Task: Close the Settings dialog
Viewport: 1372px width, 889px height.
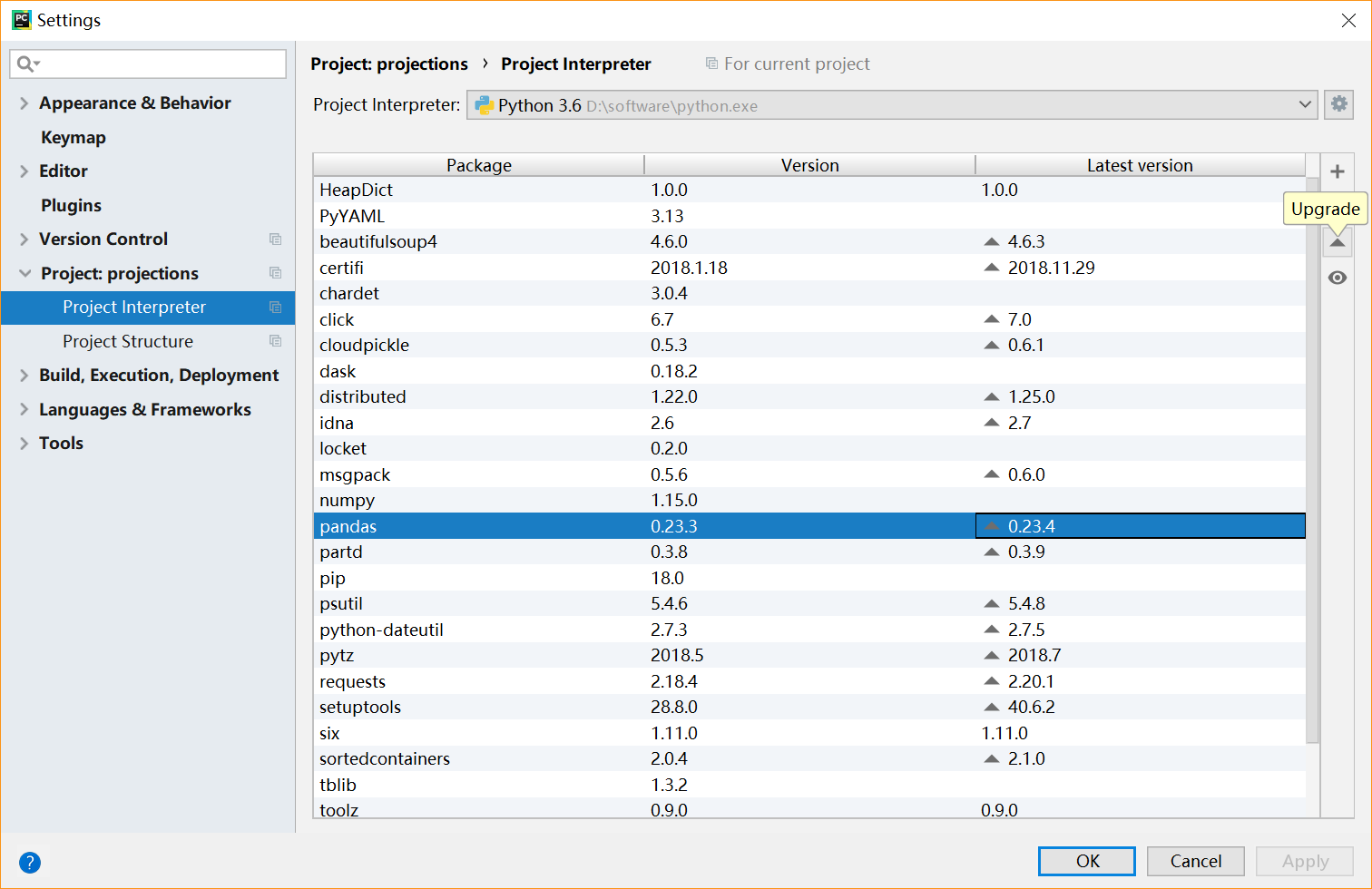Action: 1348,20
